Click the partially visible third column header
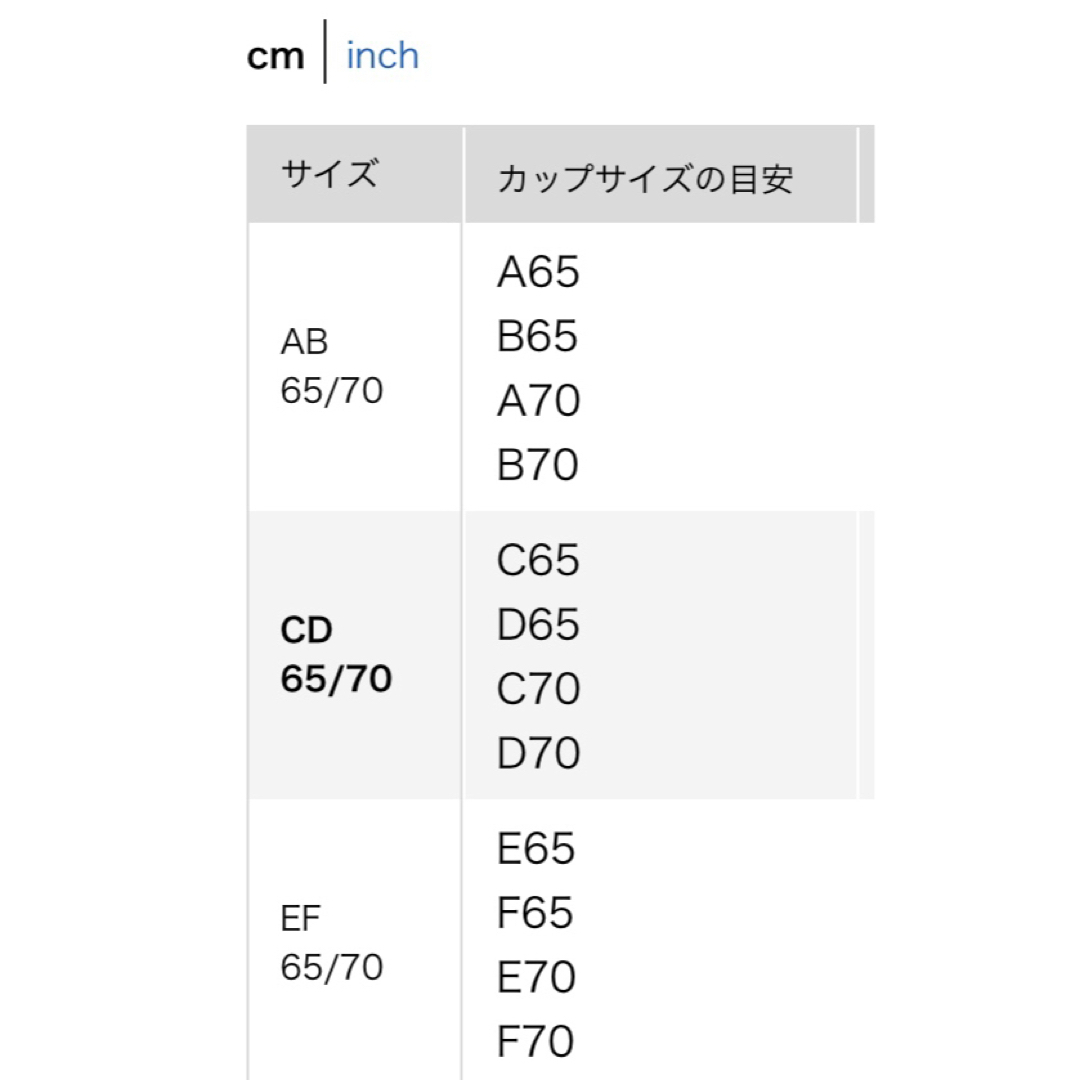The width and height of the screenshot is (1080, 1080). [867, 174]
